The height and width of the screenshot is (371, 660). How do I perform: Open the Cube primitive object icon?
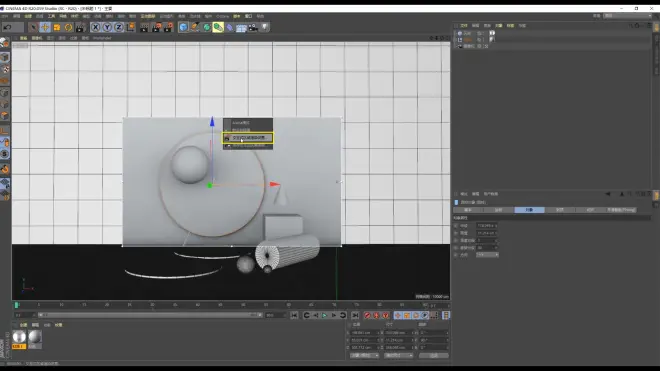point(184,27)
